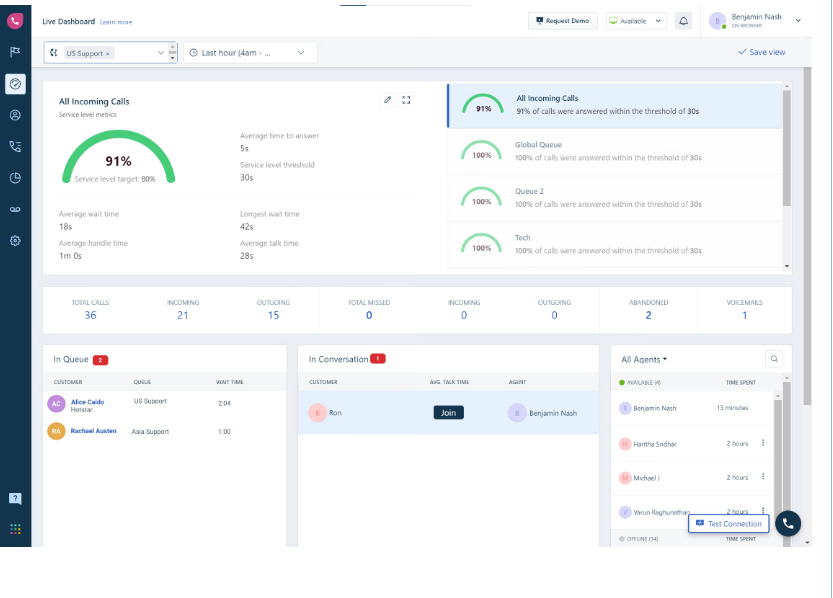Open options menu for Michael J
Screen dimensions: 833x598
click(x=763, y=477)
